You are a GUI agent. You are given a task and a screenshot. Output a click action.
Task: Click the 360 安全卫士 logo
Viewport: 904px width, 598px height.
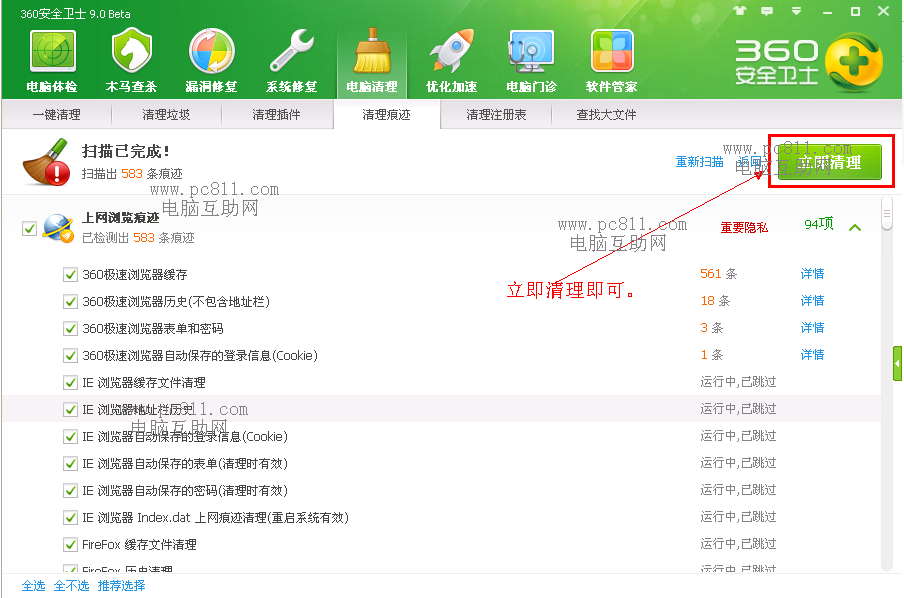[809, 62]
